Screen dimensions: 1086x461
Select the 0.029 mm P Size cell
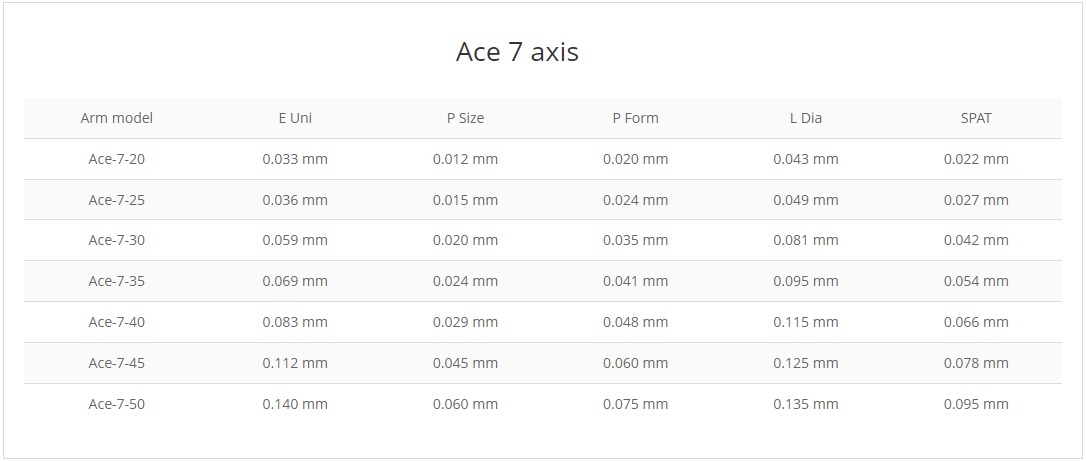465,322
